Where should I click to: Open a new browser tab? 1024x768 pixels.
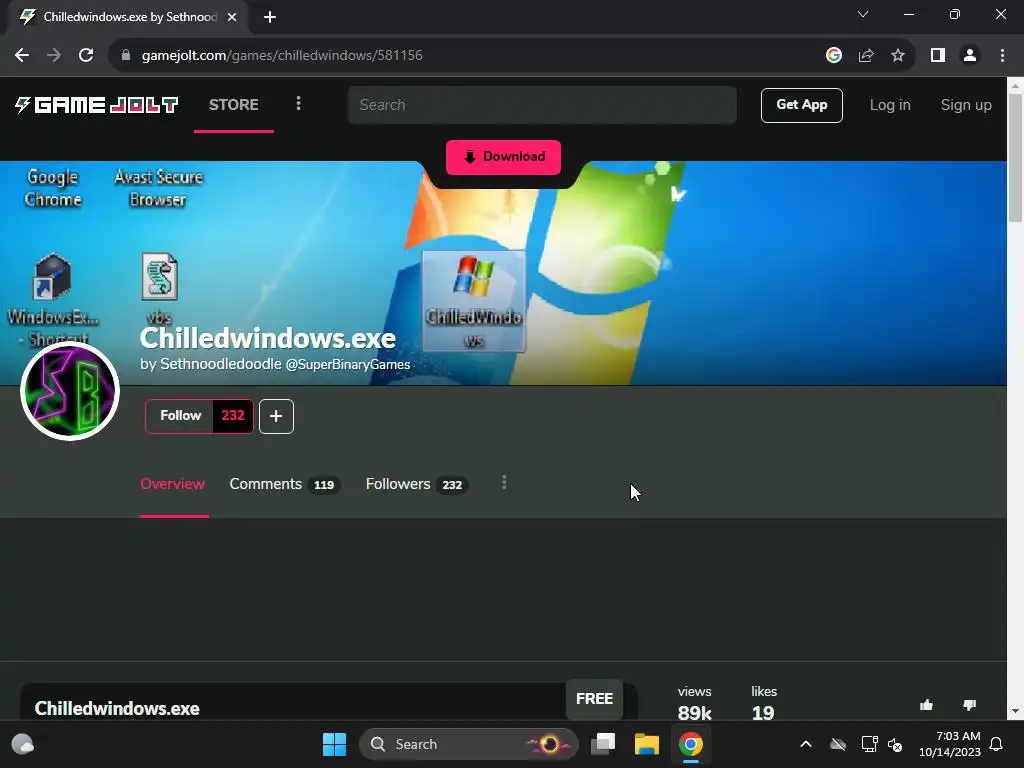pos(270,17)
